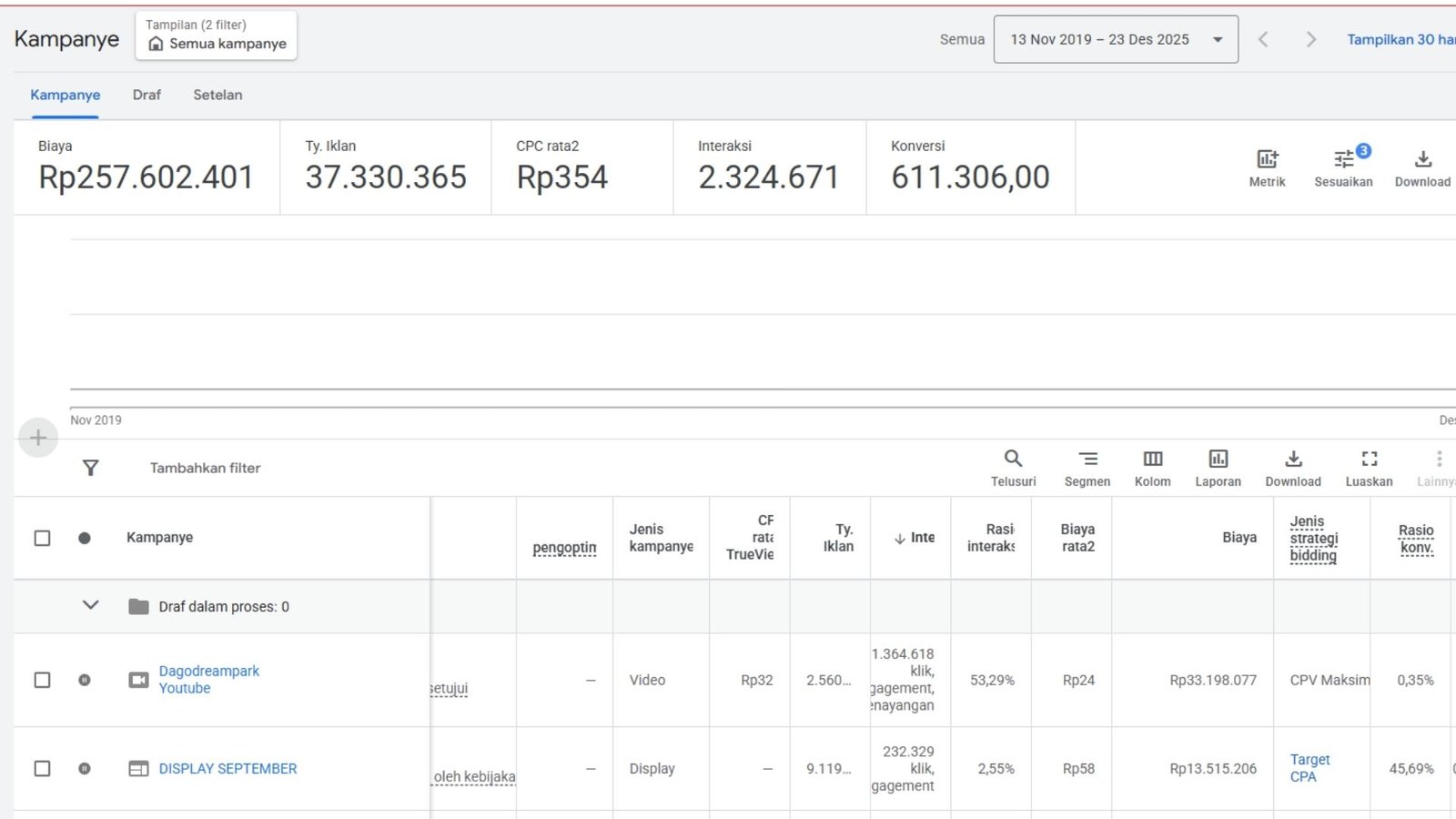
Task: Open the Metrik chart icon
Action: pyautogui.click(x=1267, y=160)
